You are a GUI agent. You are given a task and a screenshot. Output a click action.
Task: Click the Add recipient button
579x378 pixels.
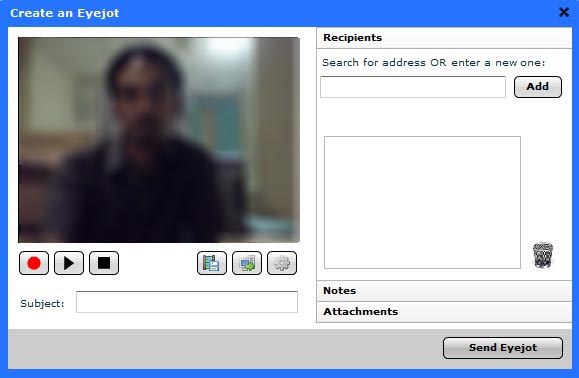coord(538,87)
